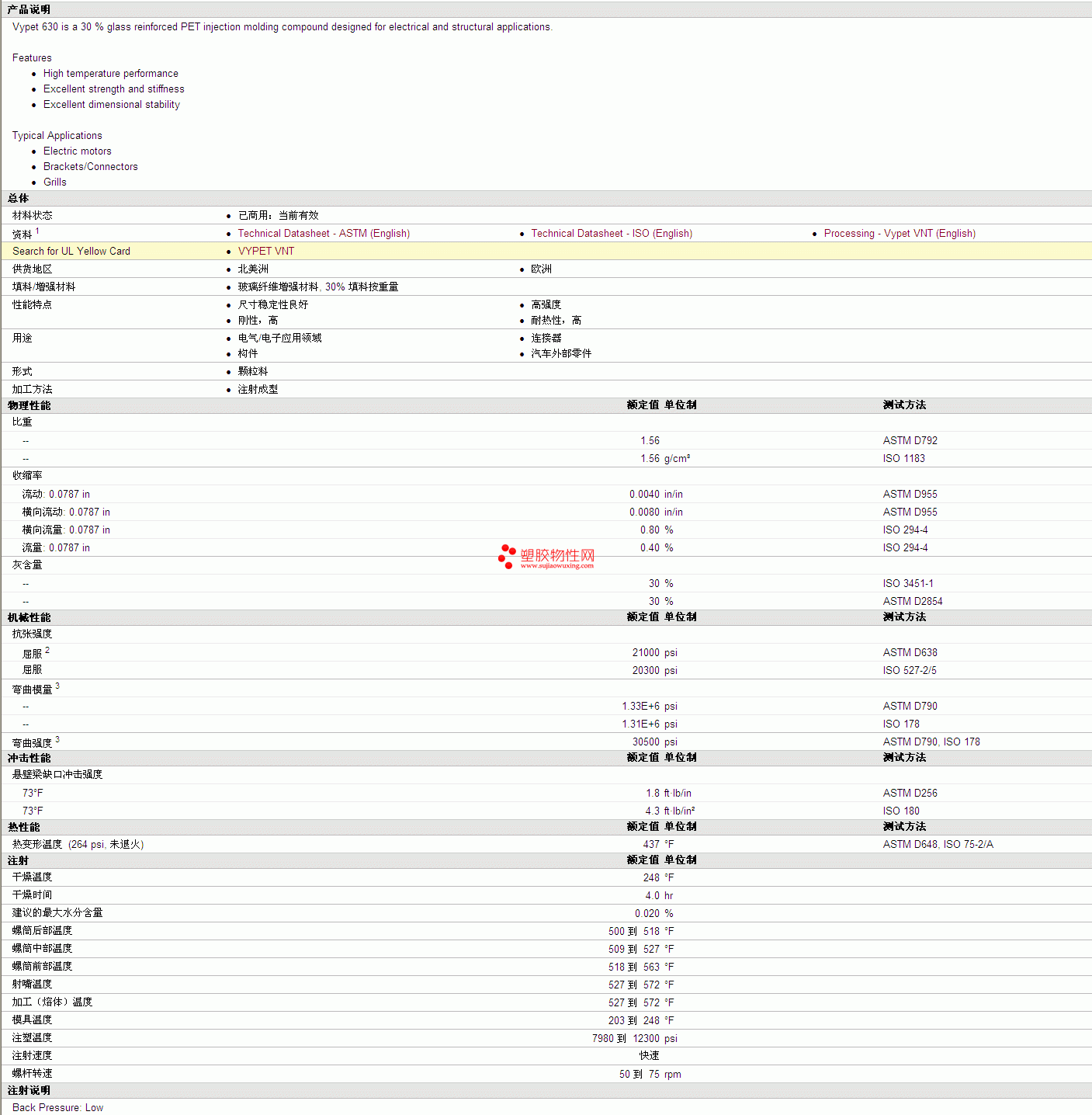Screen dimensions: 1092x1115
Task: Click the 1.56 g/cm³ specific gravity value
Action: pyautogui.click(x=665, y=459)
